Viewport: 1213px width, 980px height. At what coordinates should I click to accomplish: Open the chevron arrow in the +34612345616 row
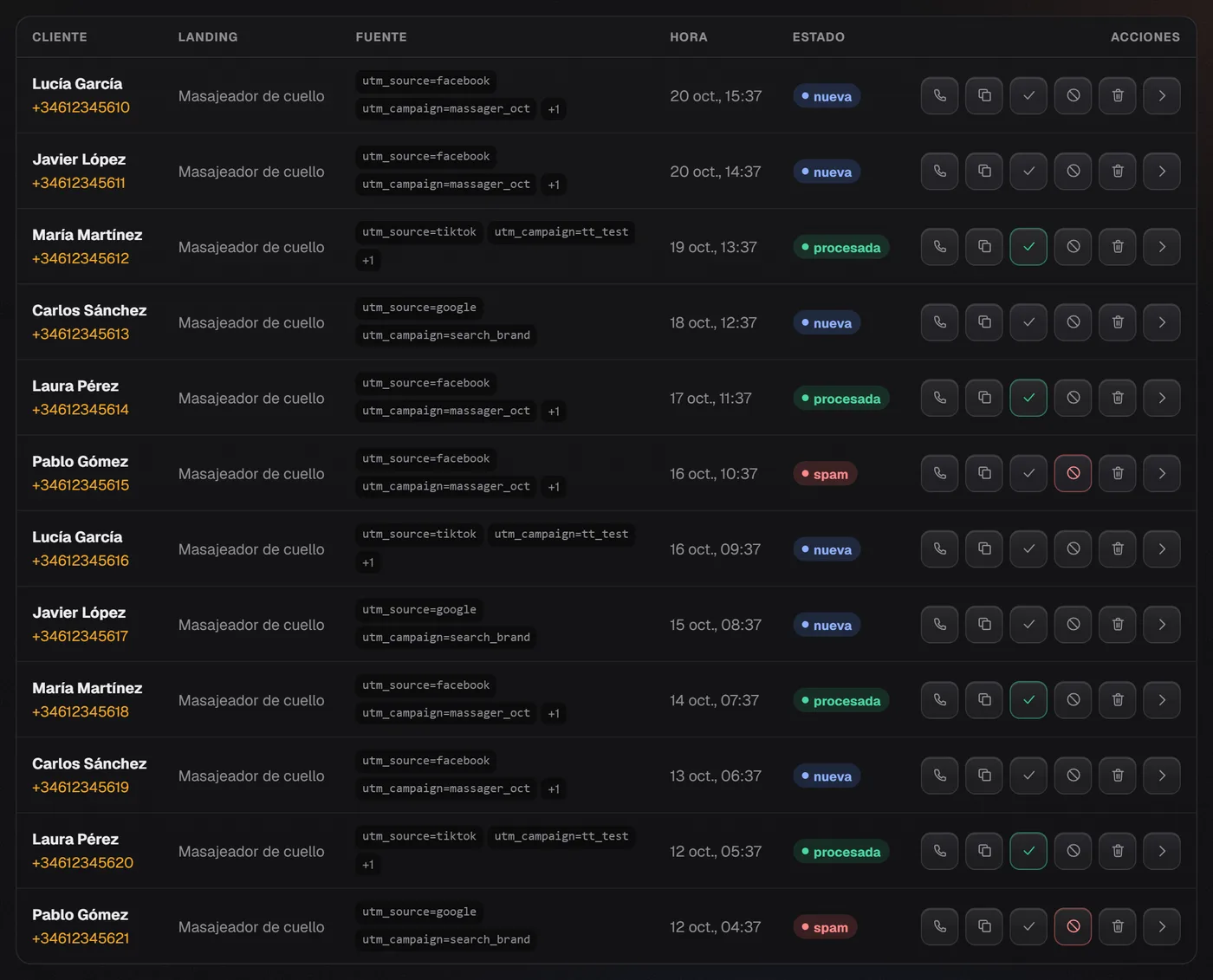1162,548
